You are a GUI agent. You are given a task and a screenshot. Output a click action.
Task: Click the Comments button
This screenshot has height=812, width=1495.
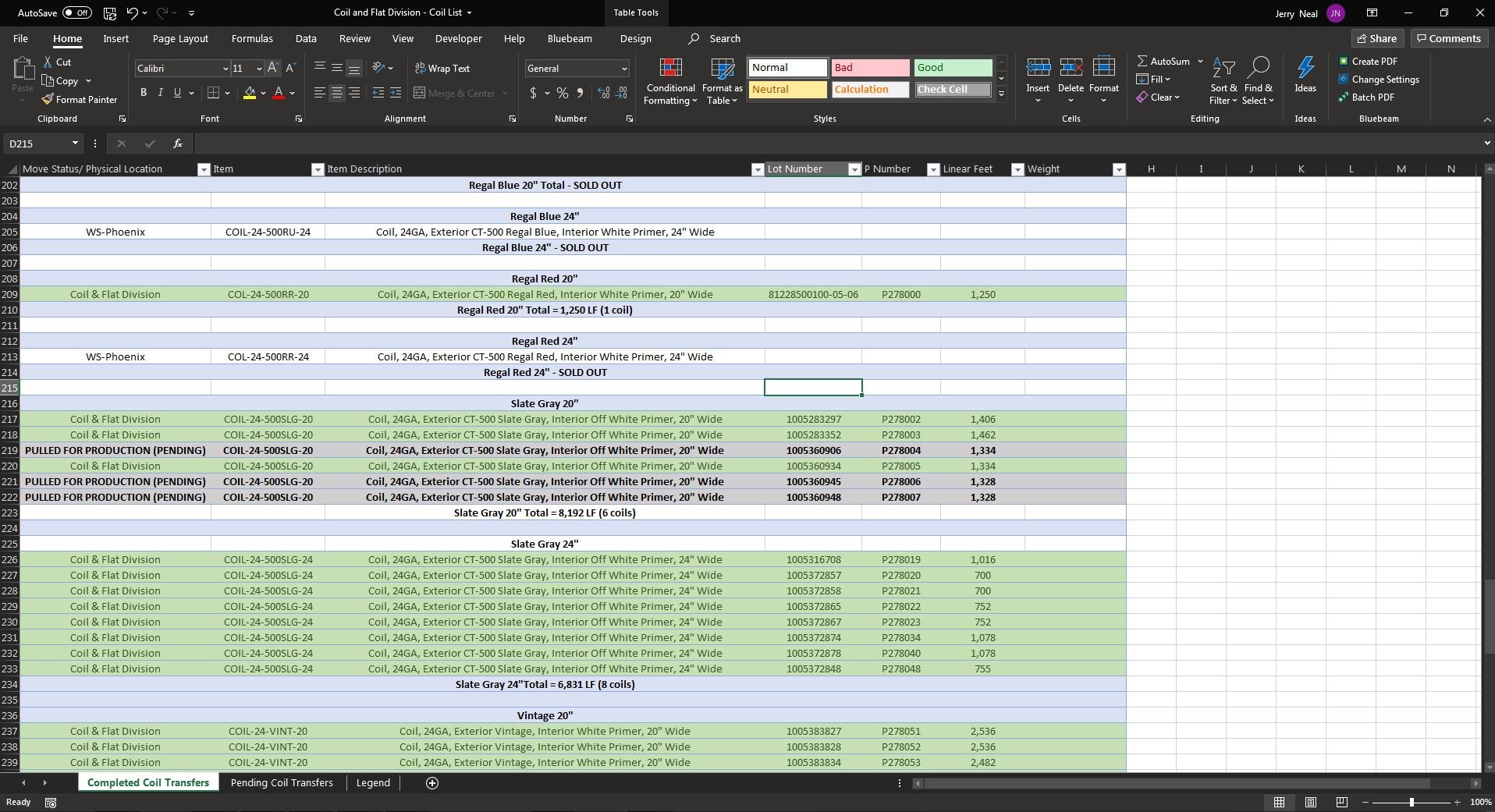click(x=1449, y=39)
